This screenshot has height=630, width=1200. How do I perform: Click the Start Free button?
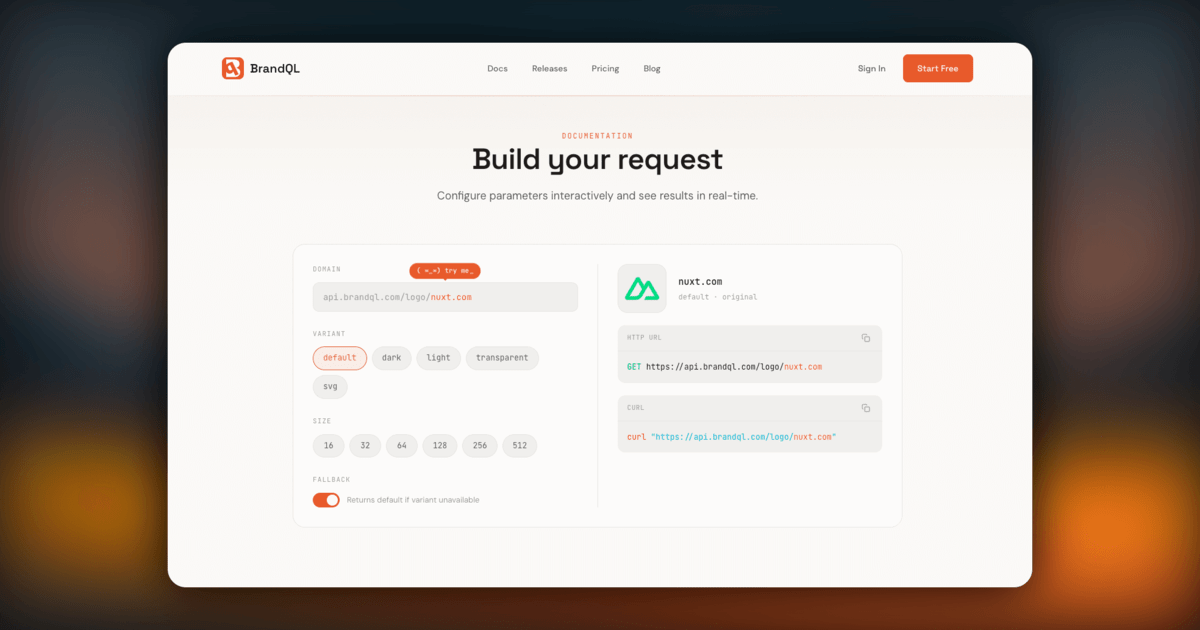tap(938, 68)
